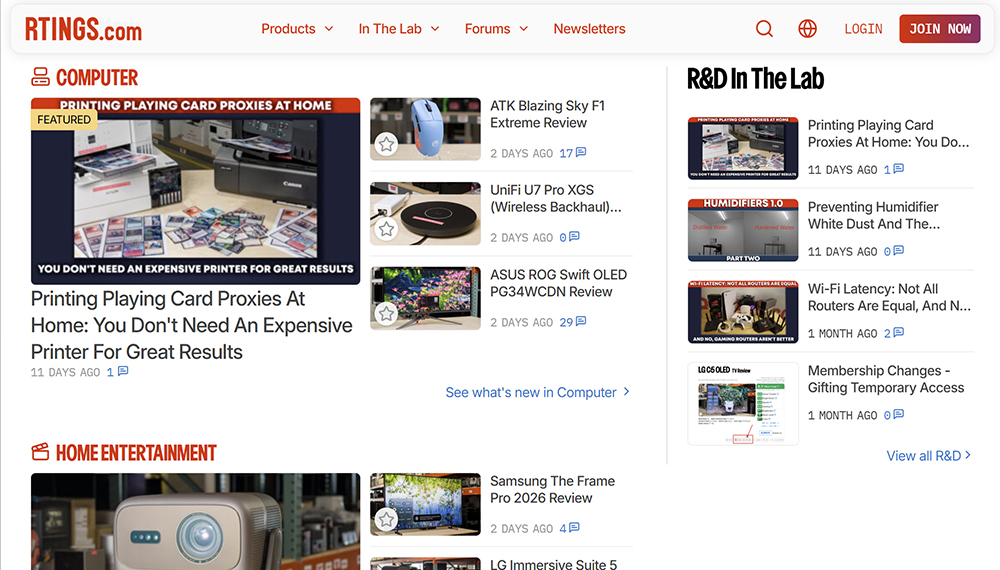Viewport: 1000px width, 570px height.
Task: Expand the In The Lab dropdown
Action: pos(399,29)
